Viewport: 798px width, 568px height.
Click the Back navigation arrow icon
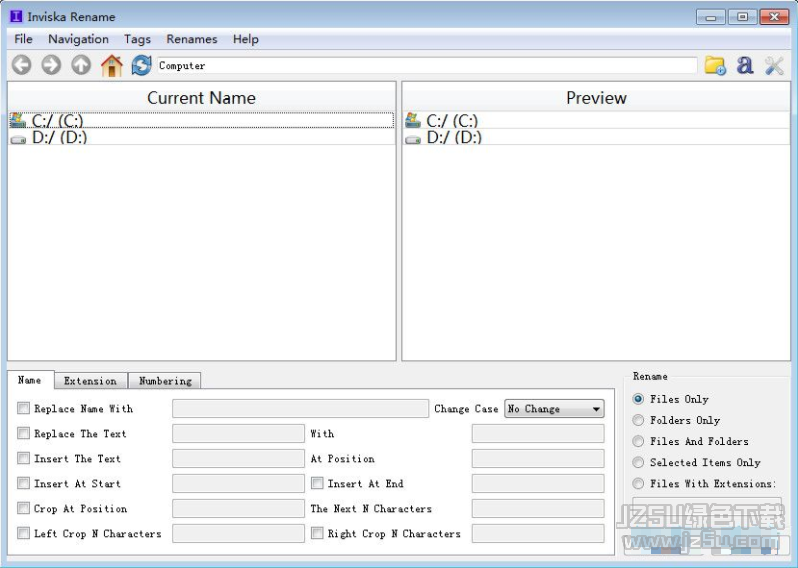click(21, 65)
